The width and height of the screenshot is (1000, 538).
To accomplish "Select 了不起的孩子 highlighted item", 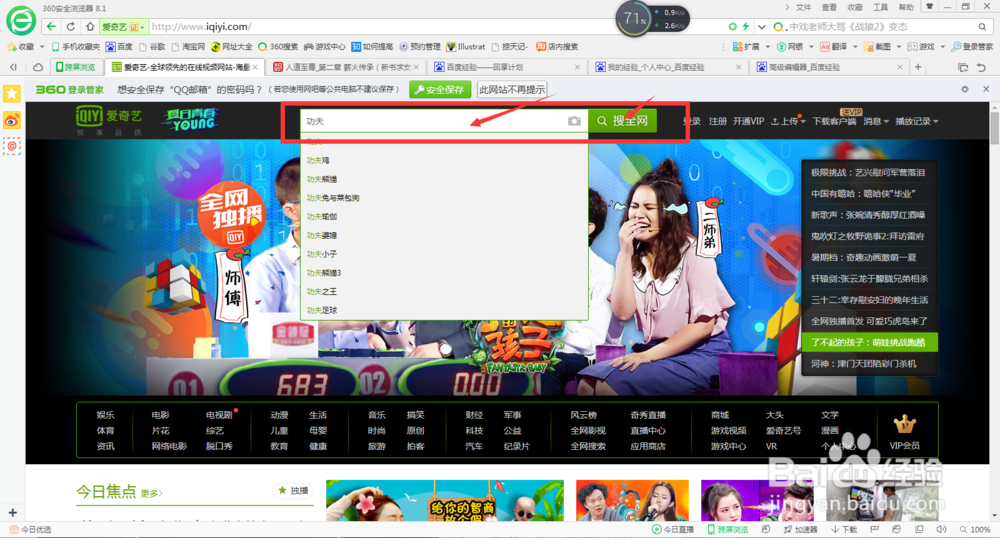I will tap(870, 342).
